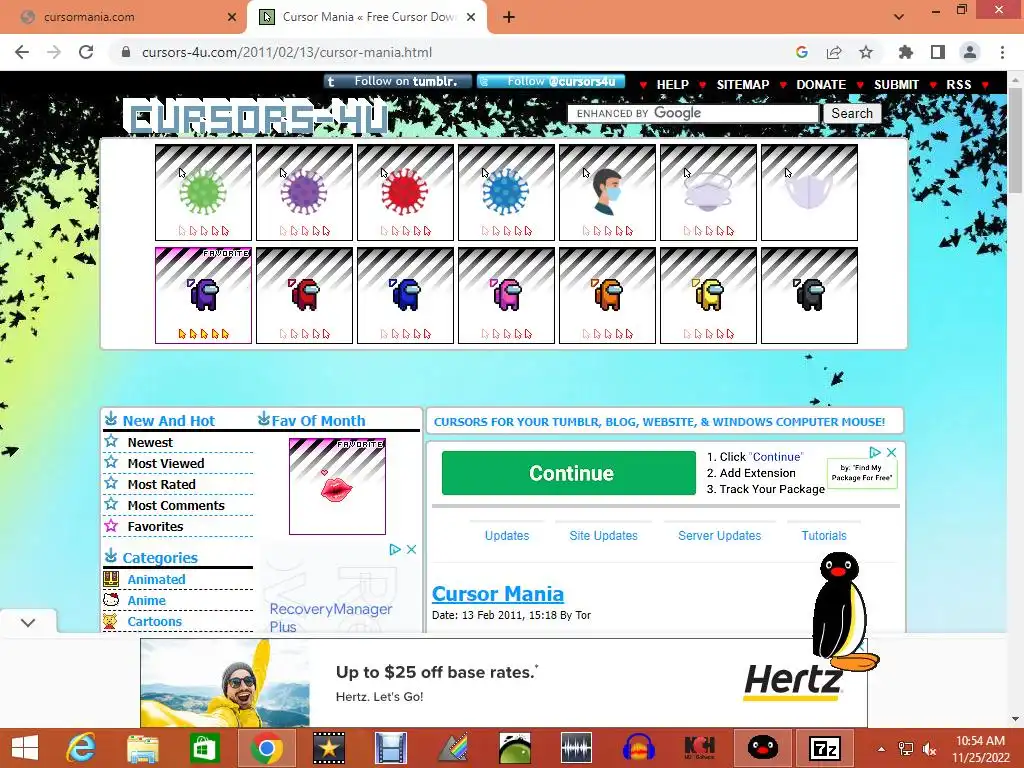Image resolution: width=1024 pixels, height=768 pixels.
Task: Click the Follow @cursors4u Twitter button
Action: [551, 82]
